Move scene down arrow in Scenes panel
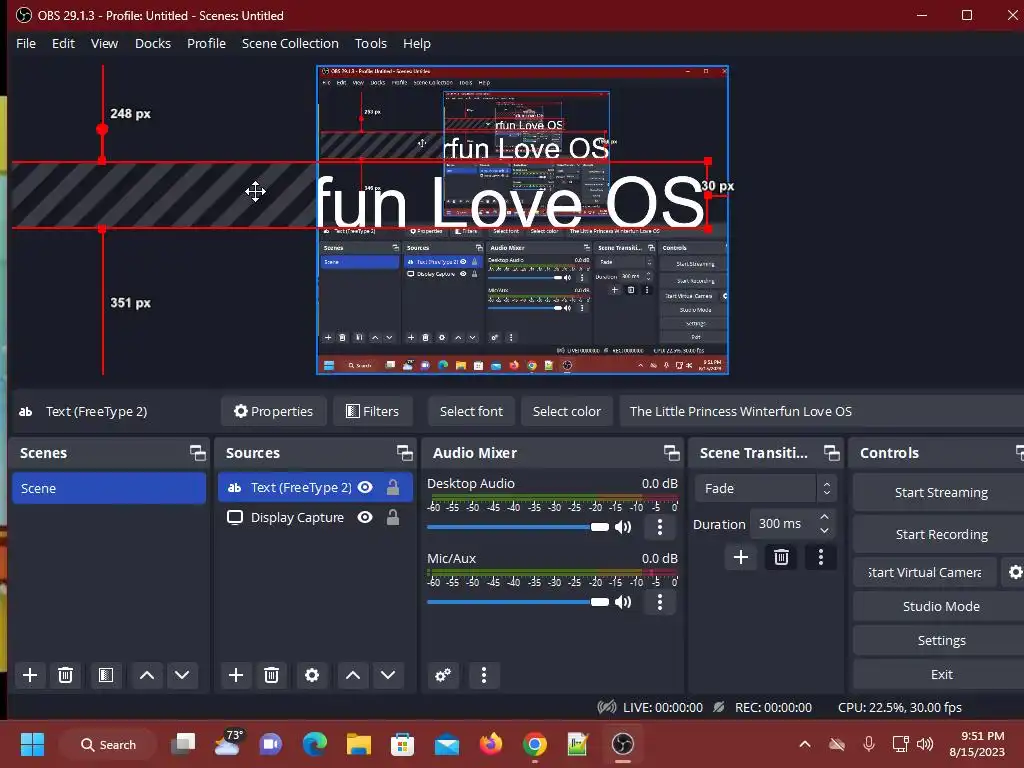Viewport: 1024px width, 768px height. [x=182, y=675]
